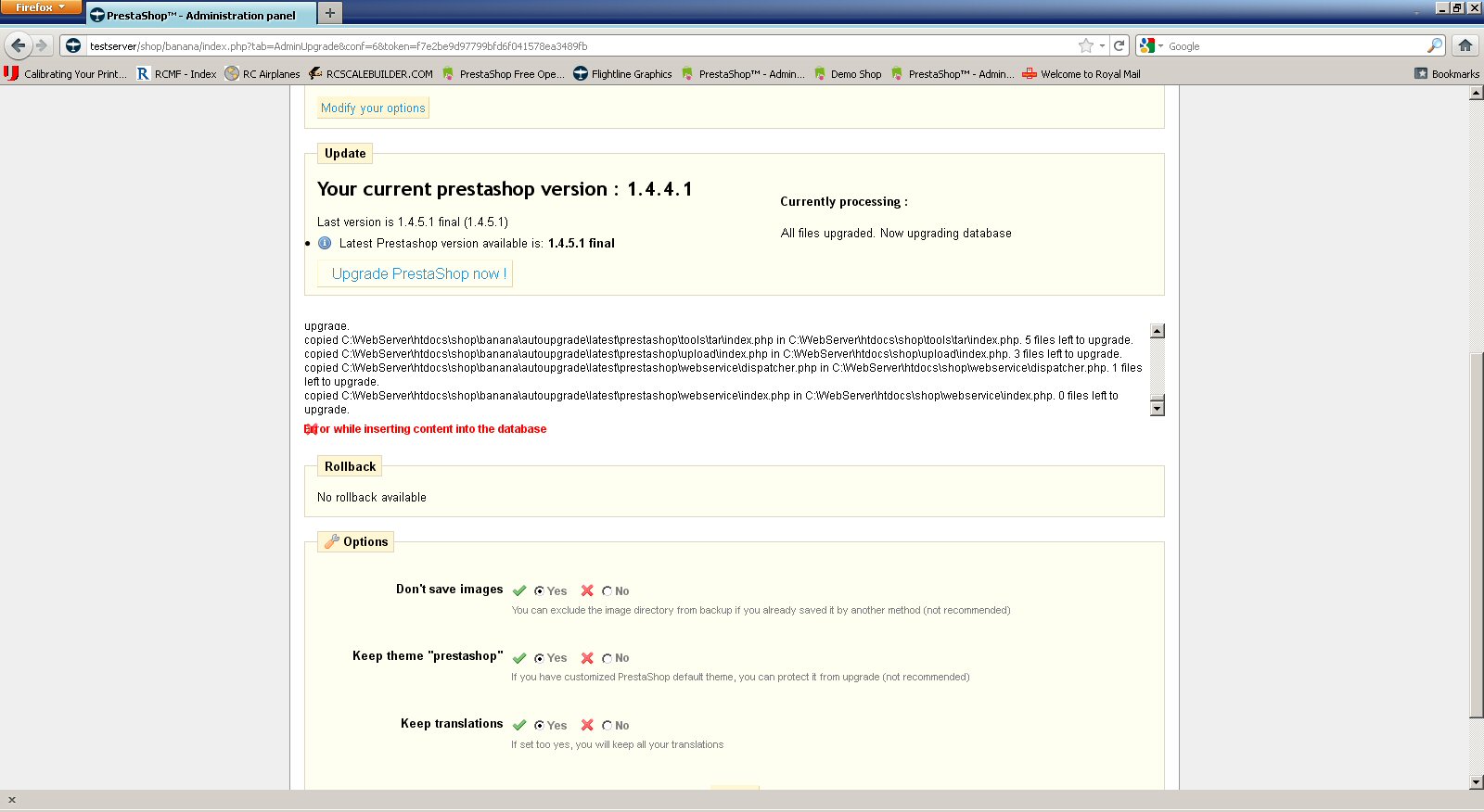Select No for Don't save images
The image size is (1484, 812).
pyautogui.click(x=607, y=591)
